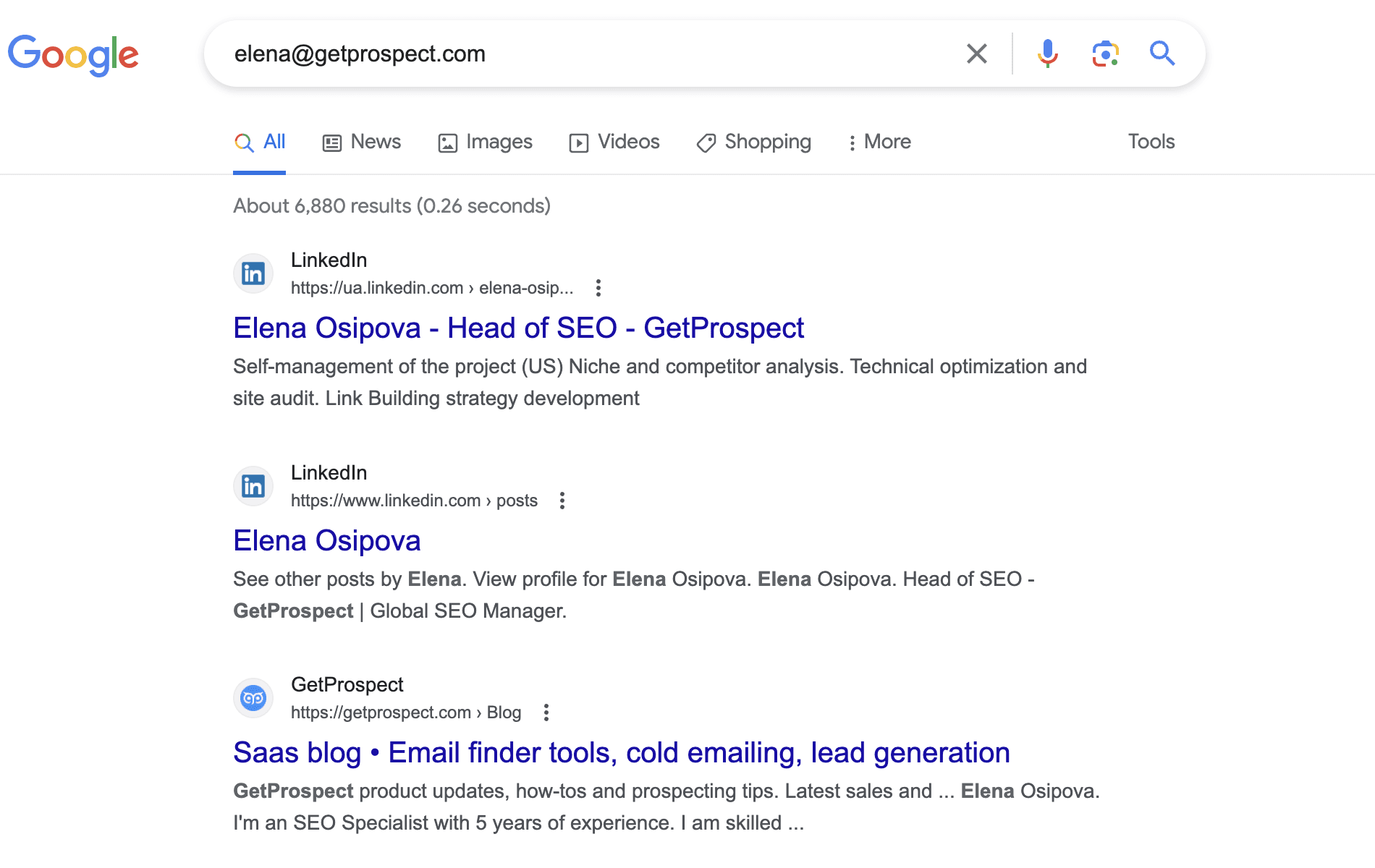
Task: Click the LinkedIn favicon on the second result
Action: click(253, 485)
